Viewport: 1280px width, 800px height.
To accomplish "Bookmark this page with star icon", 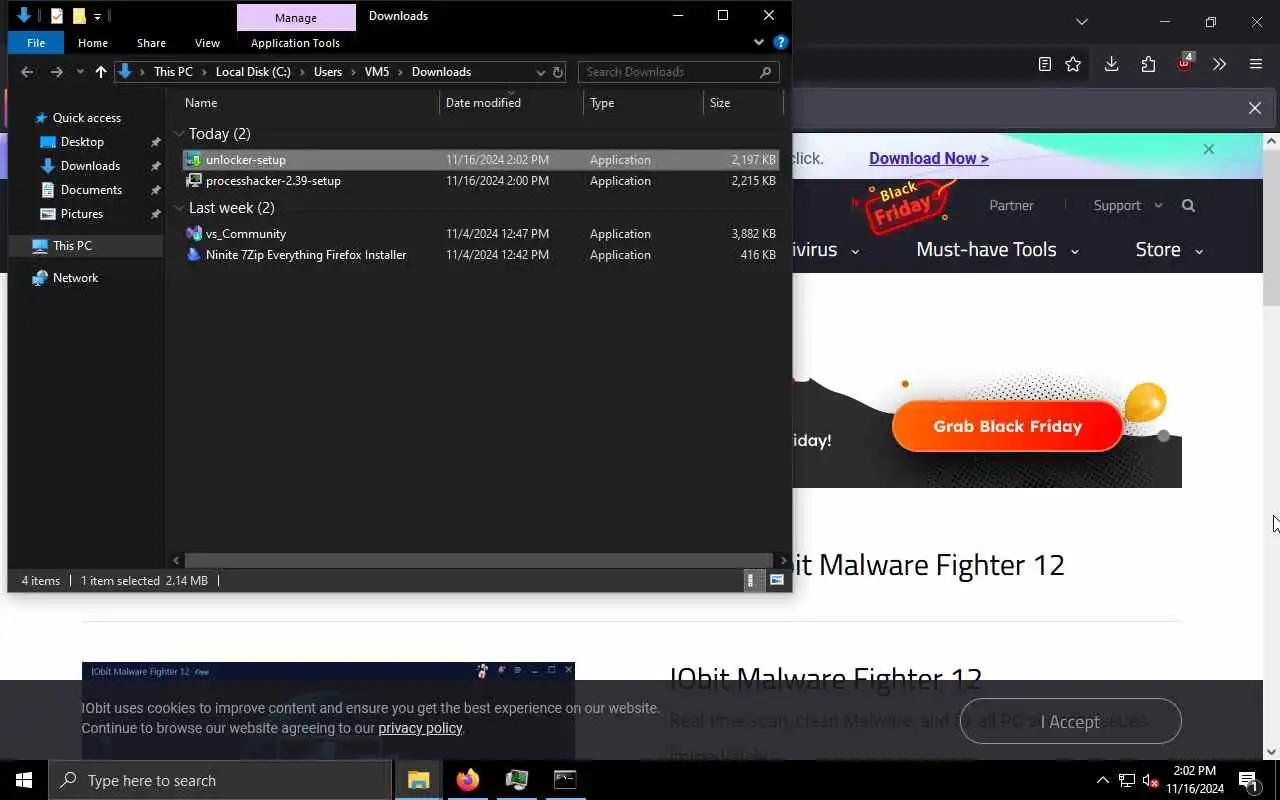I will [1073, 64].
